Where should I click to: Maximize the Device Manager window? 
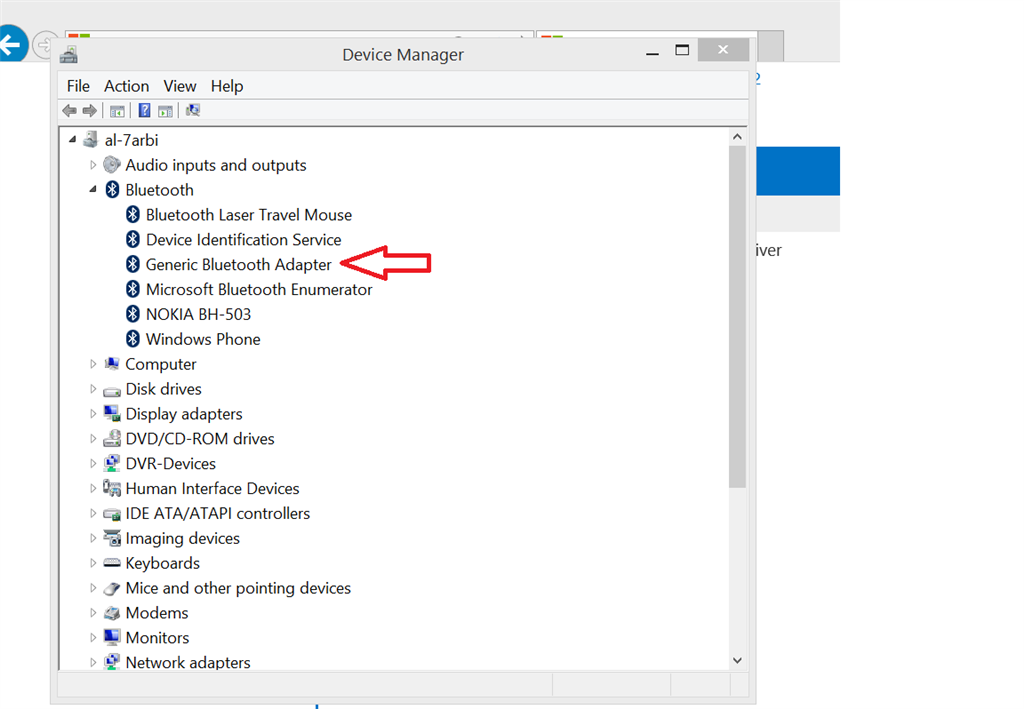(x=682, y=50)
